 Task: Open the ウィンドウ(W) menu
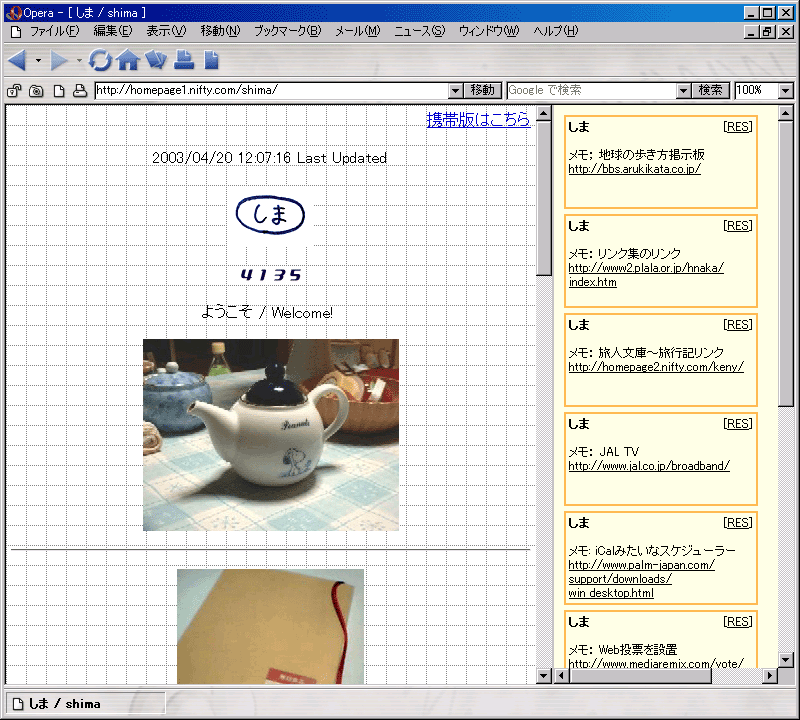489,32
